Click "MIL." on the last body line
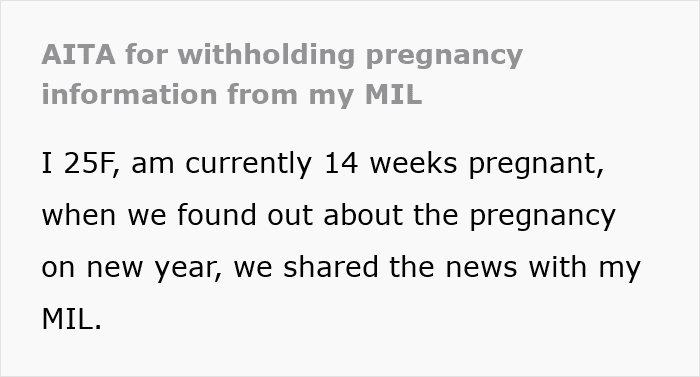 [72, 319]
